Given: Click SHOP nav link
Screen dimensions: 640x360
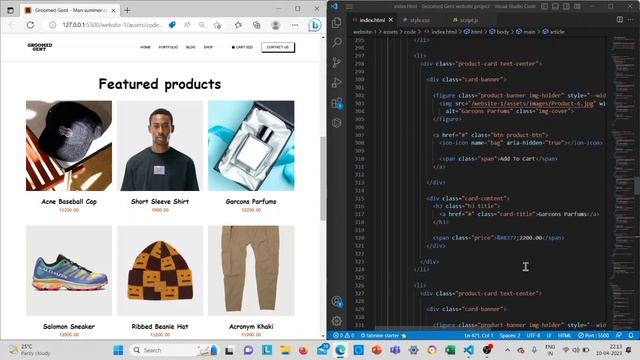Looking at the screenshot, I should coord(208,47).
